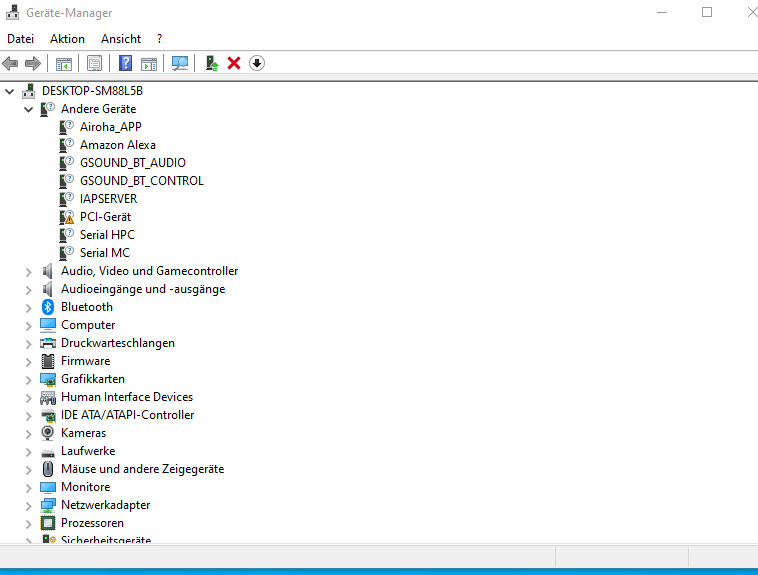Click the Geräte-Manager title bar icon
The width and height of the screenshot is (758, 575).
pos(13,13)
